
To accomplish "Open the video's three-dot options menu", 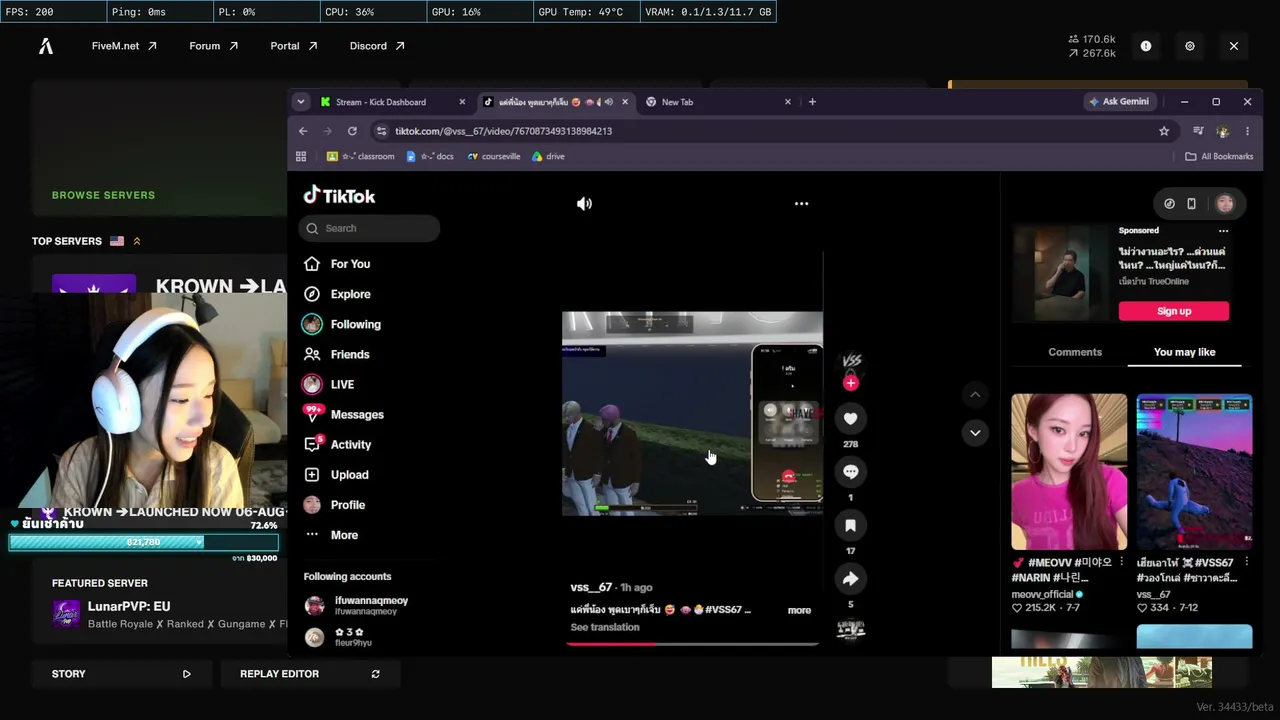I will (x=801, y=204).
